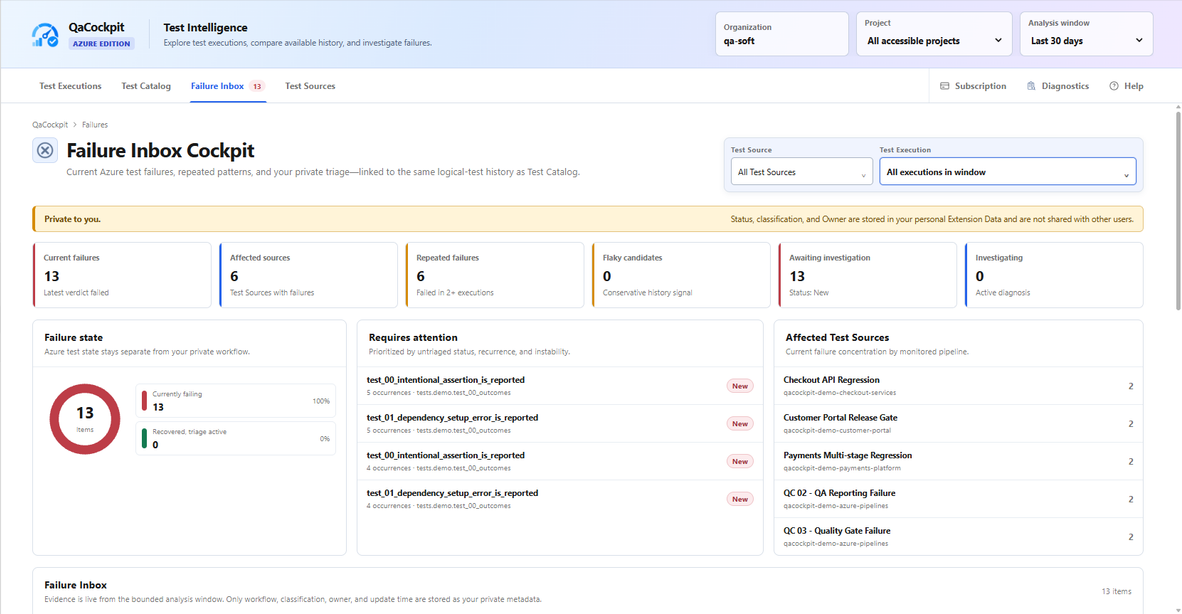Click the Investigating card
The width and height of the screenshot is (1182, 614).
[1054, 275]
